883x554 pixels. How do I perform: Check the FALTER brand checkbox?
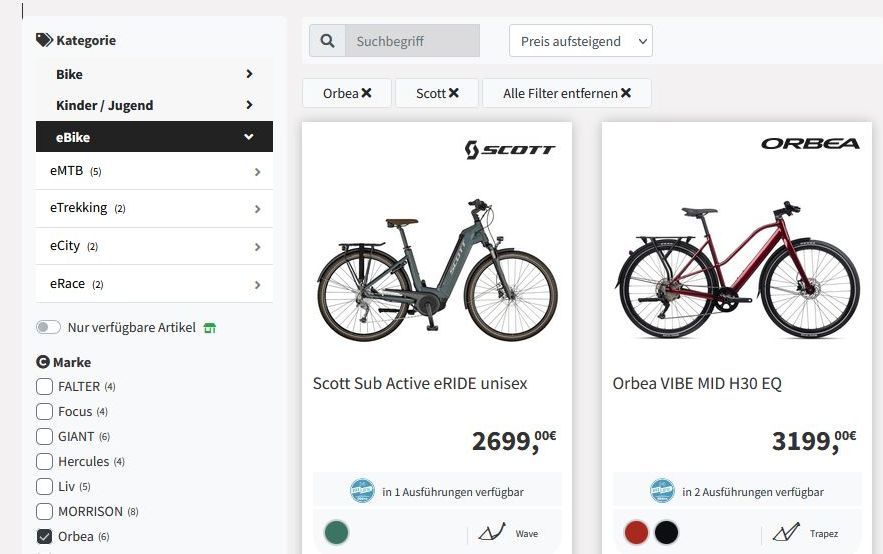[44, 386]
